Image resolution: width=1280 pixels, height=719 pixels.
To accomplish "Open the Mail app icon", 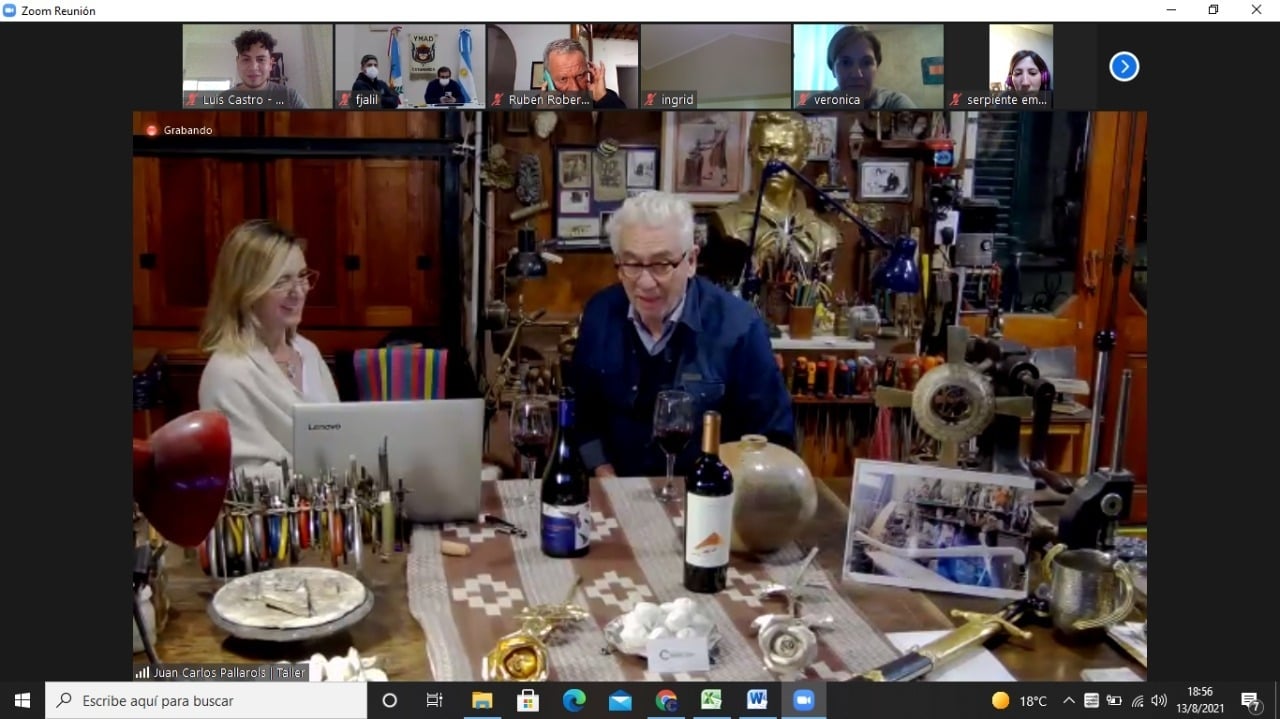I will pyautogui.click(x=620, y=700).
